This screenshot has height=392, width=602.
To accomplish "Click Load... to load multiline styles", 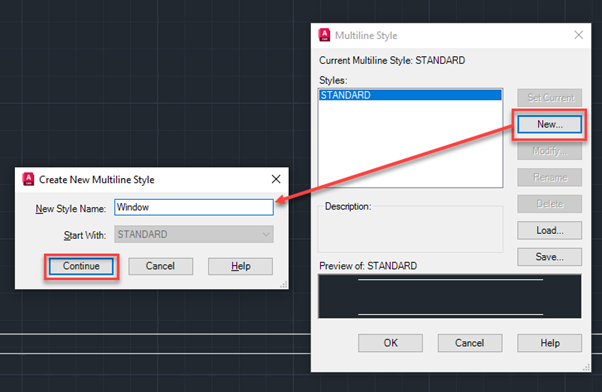I will coord(549,230).
